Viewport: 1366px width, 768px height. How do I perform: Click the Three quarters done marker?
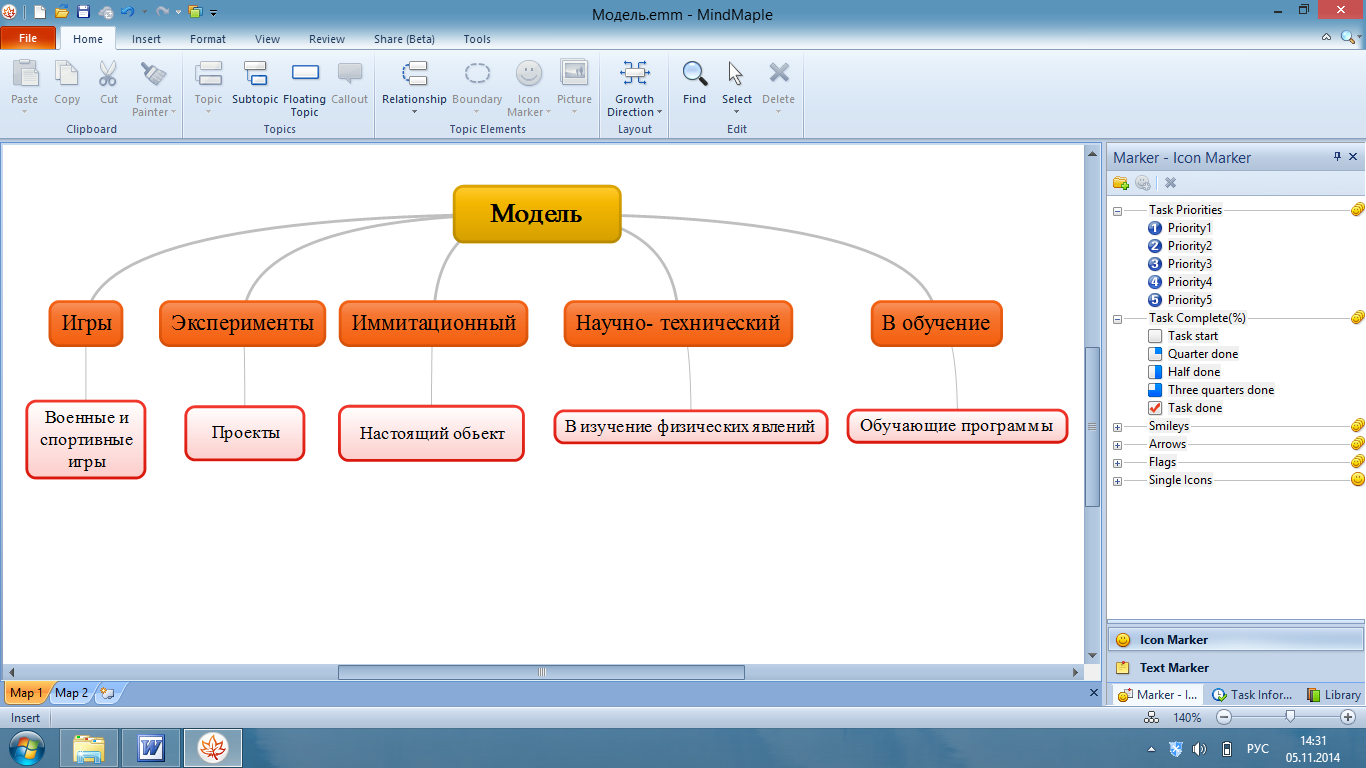[1155, 390]
